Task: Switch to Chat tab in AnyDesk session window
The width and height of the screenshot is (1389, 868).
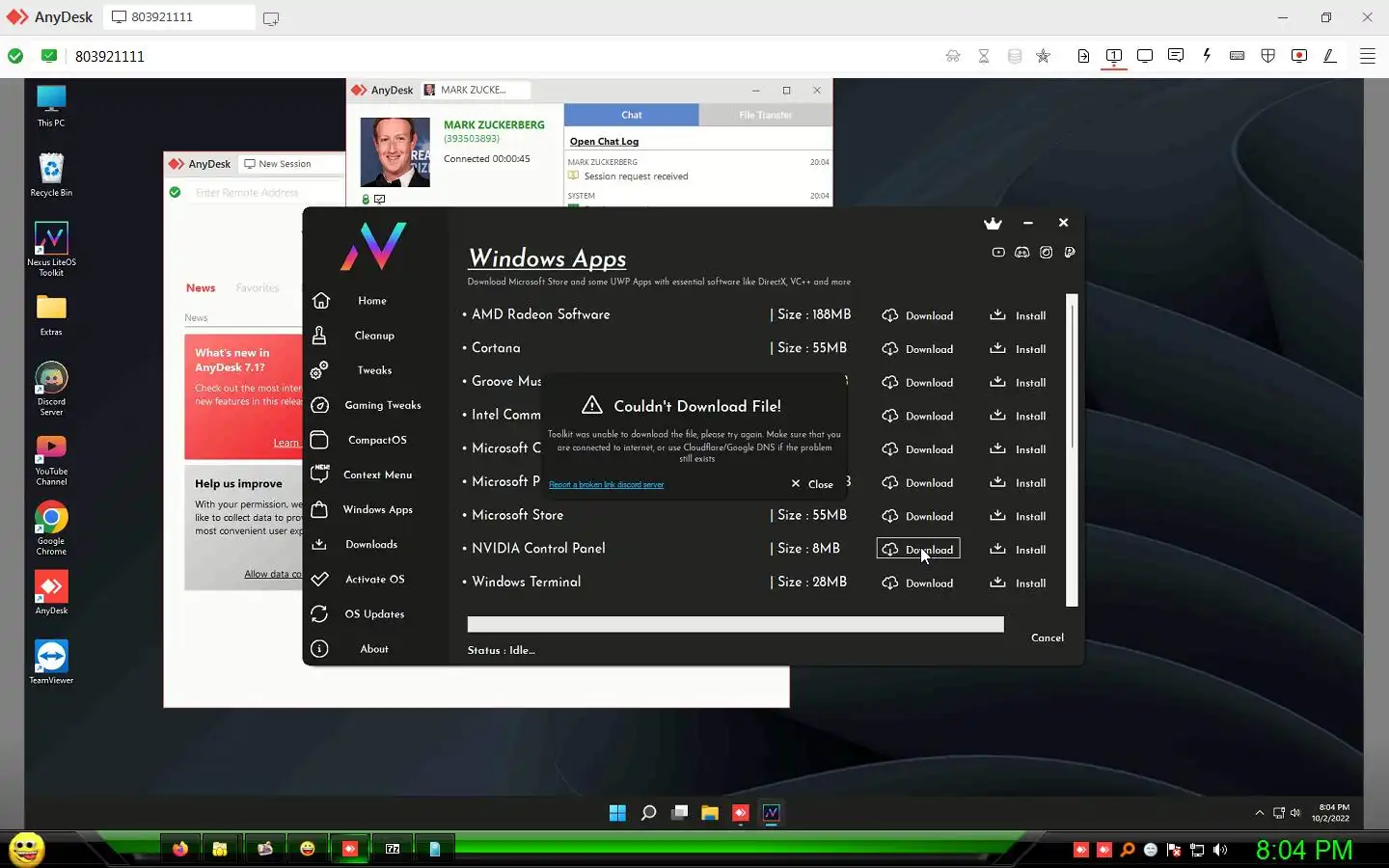Action: pyautogui.click(x=631, y=115)
